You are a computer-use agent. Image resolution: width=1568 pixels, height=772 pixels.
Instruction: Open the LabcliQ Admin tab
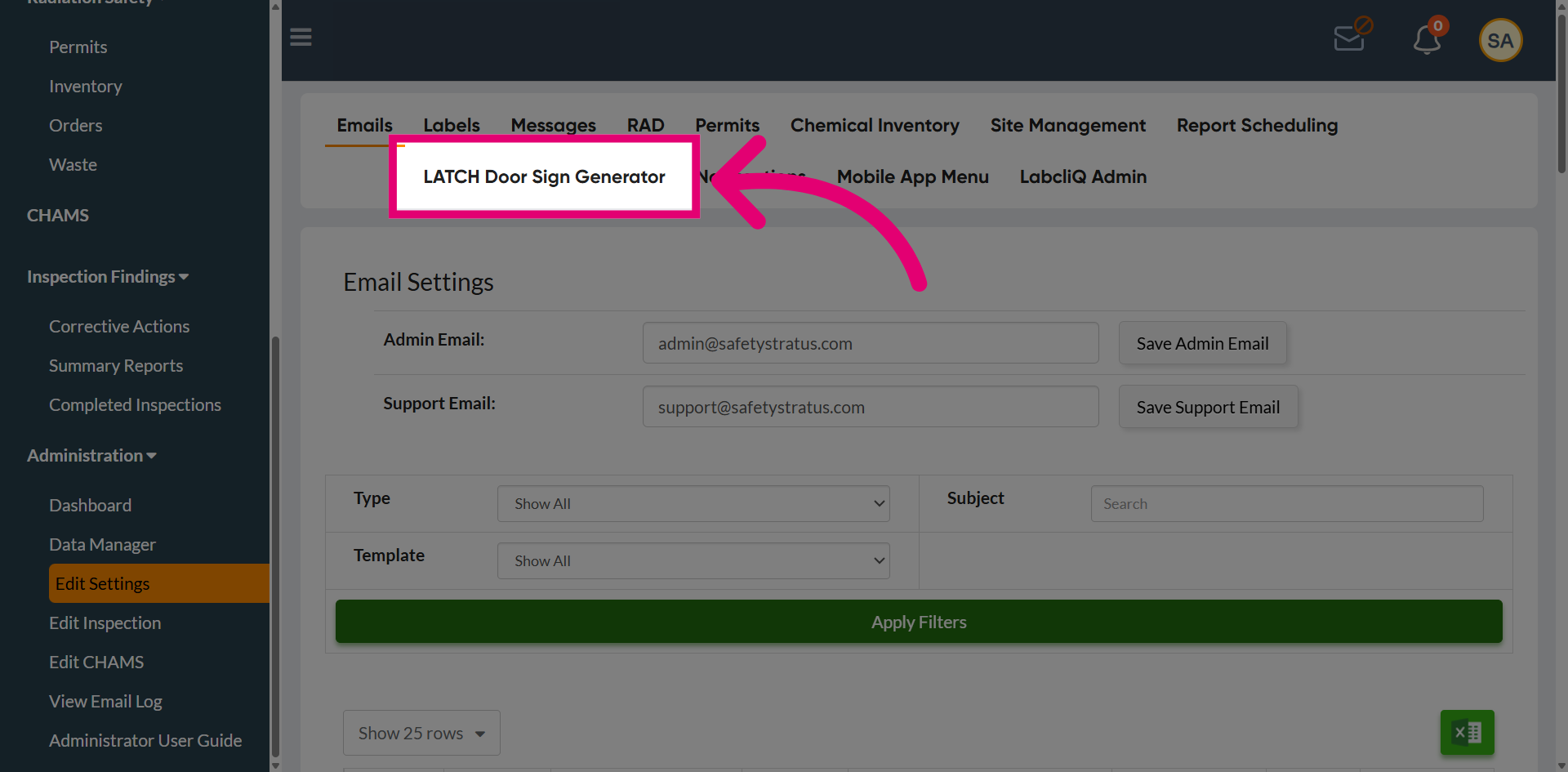coord(1083,176)
